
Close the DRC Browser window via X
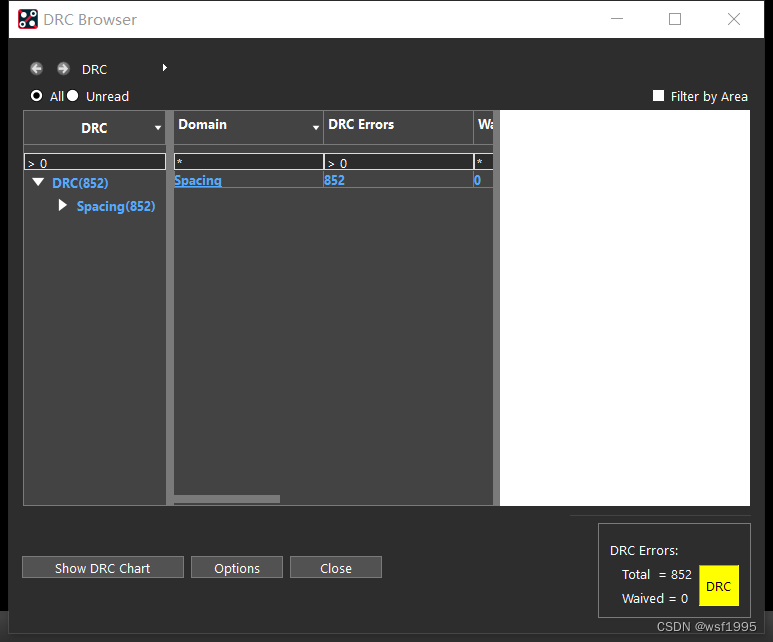[734, 19]
